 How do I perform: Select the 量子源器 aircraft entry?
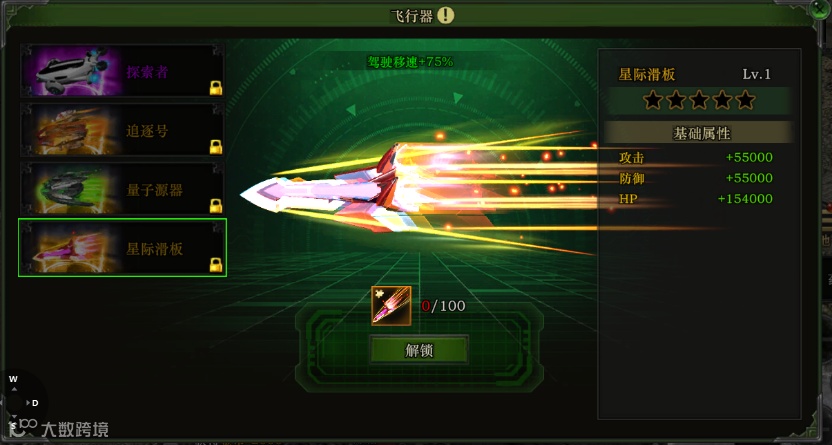click(x=122, y=189)
